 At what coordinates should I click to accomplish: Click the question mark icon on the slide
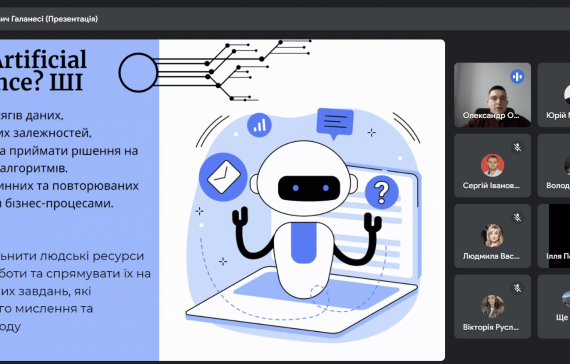point(382,192)
